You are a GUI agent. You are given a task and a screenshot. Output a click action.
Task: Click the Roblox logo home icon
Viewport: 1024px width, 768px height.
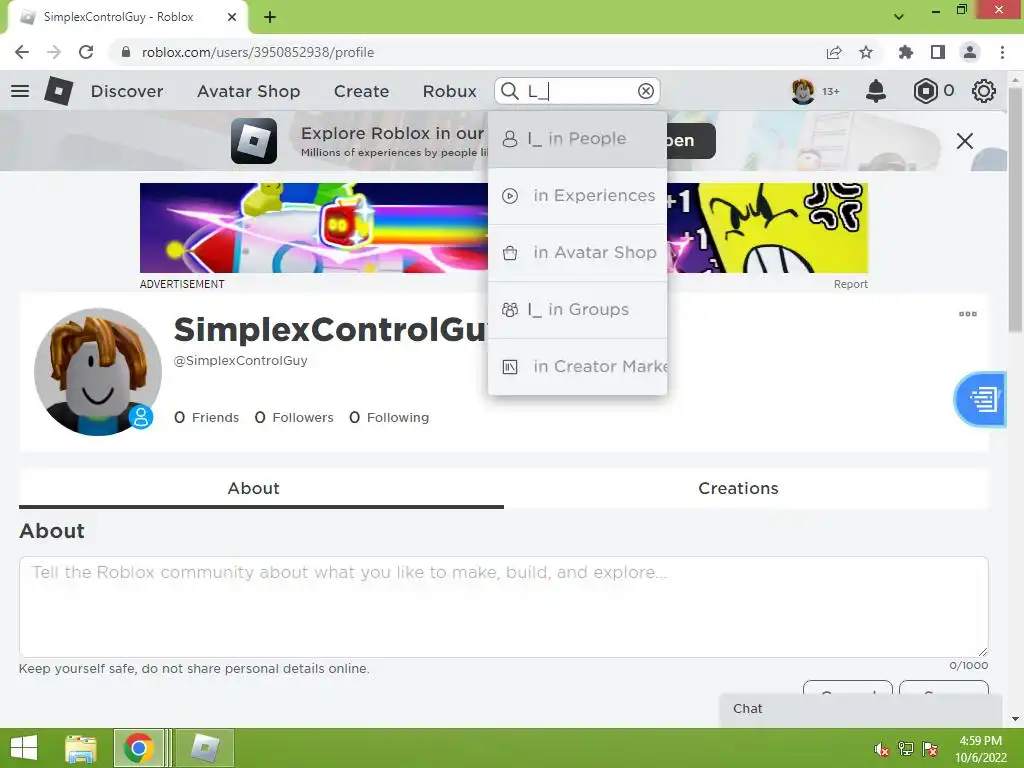[x=58, y=91]
